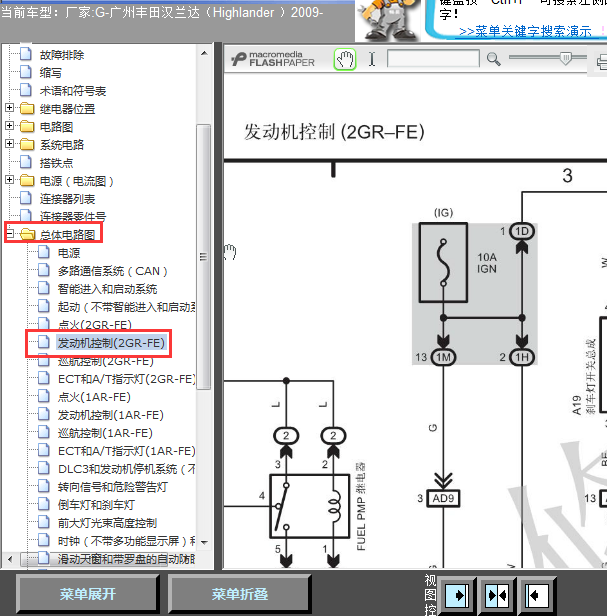The height and width of the screenshot is (616, 607).
Task: Expand the 电源（电流图）folder
Action: (9, 180)
